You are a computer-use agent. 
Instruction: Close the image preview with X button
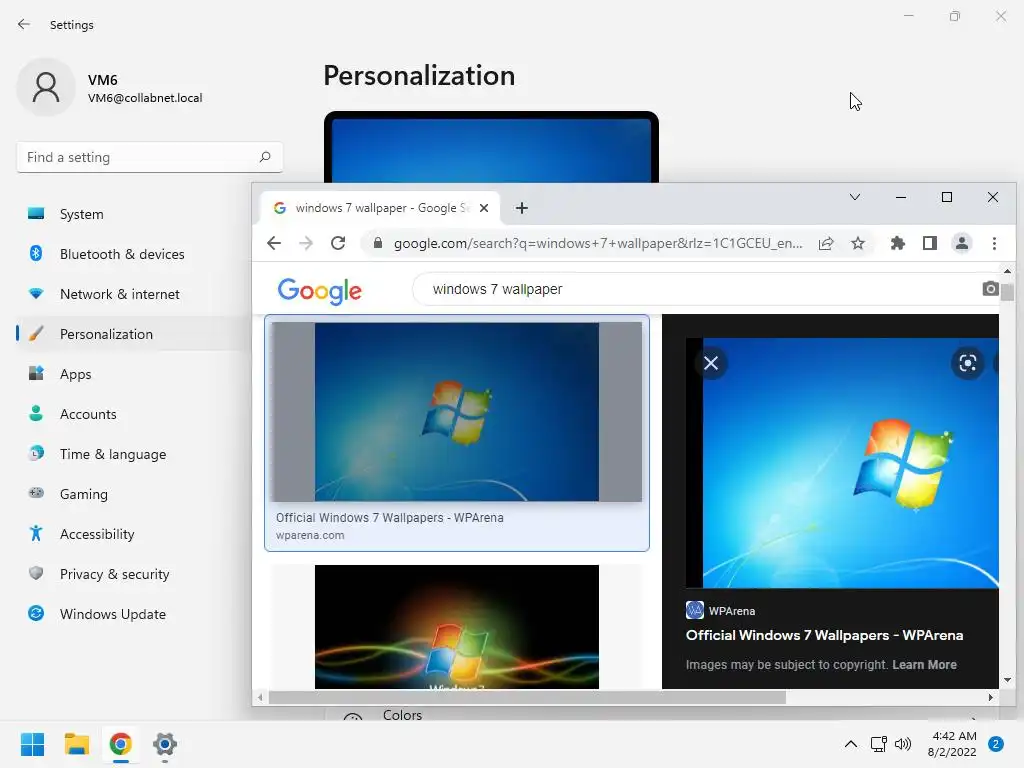pos(711,363)
